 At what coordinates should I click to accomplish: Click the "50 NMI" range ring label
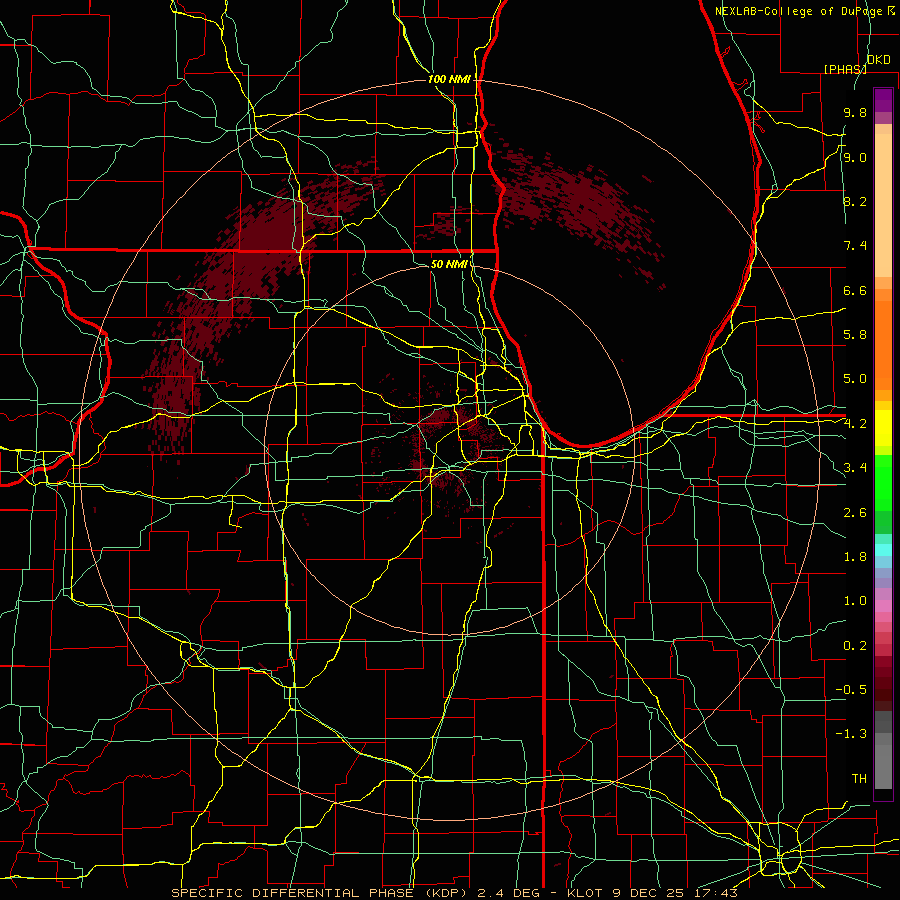coord(449,264)
